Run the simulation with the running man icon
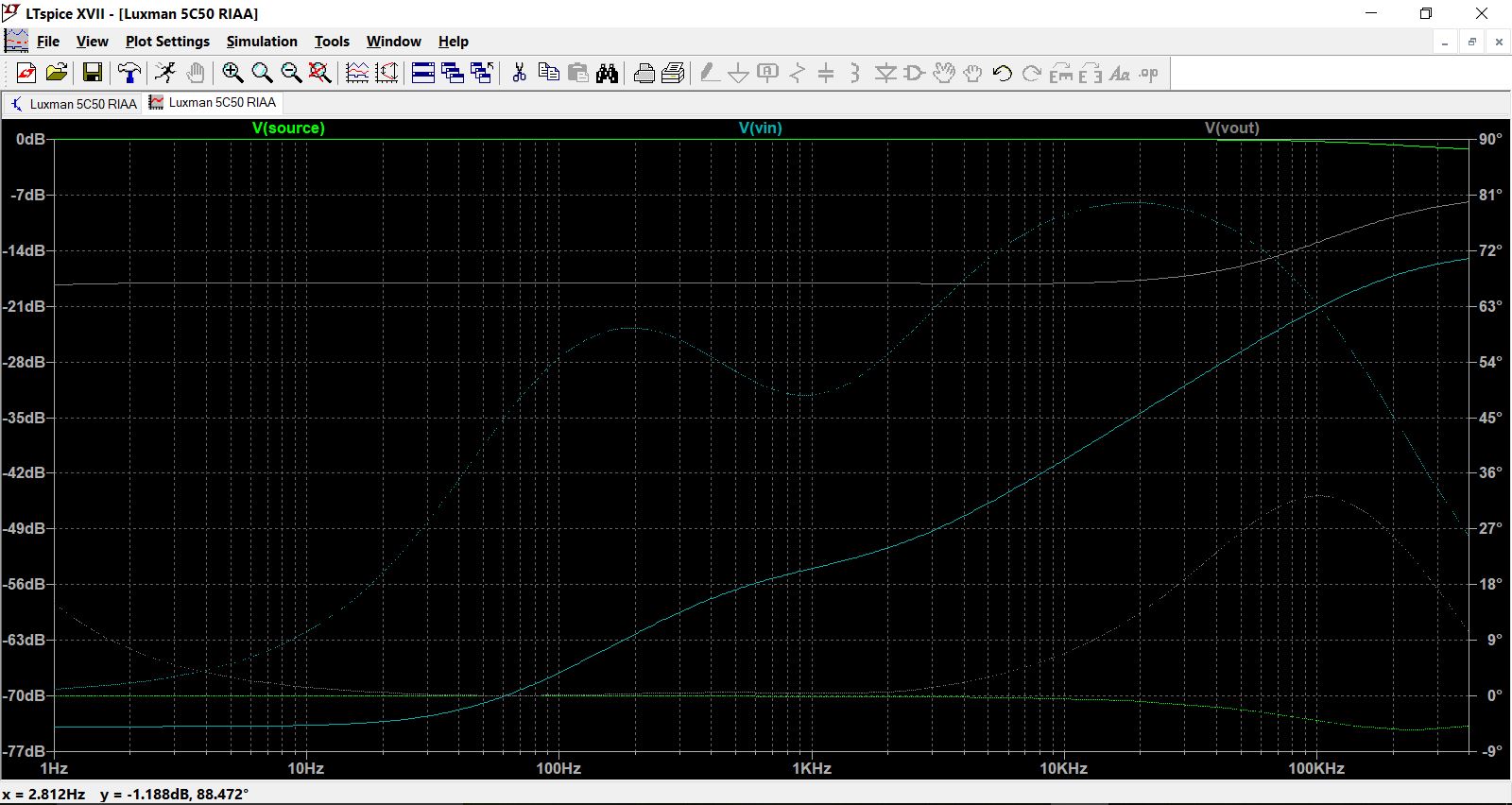Viewport: 1512px width, 805px height. [x=165, y=73]
